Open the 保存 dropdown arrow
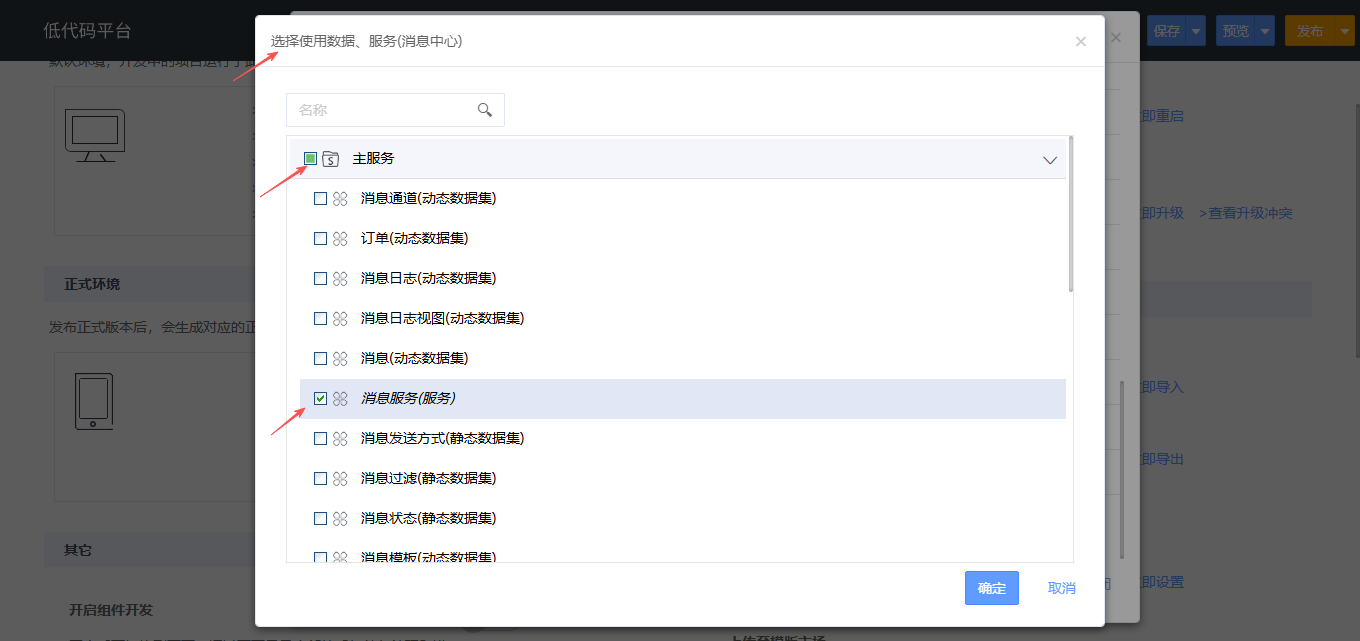This screenshot has width=1360, height=641. point(1196,31)
